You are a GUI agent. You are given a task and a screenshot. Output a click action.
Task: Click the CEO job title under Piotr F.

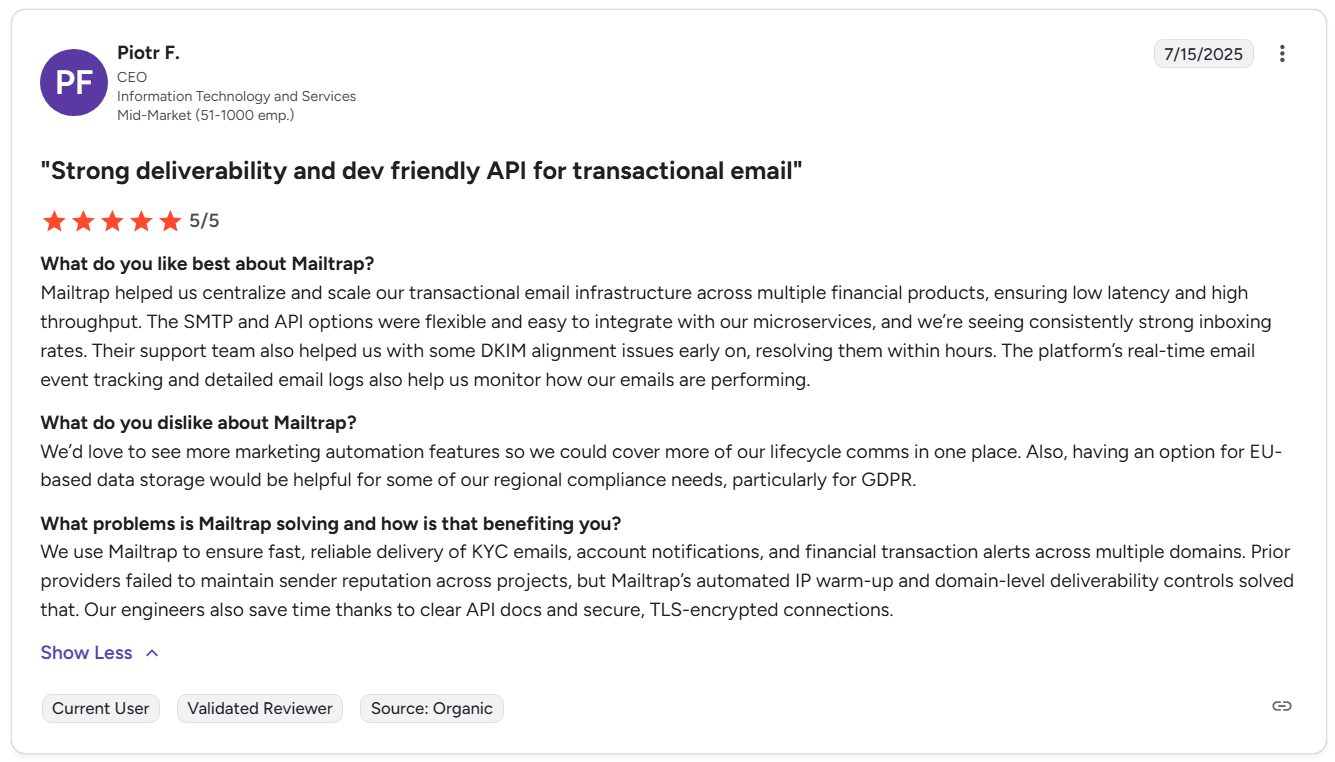[131, 76]
